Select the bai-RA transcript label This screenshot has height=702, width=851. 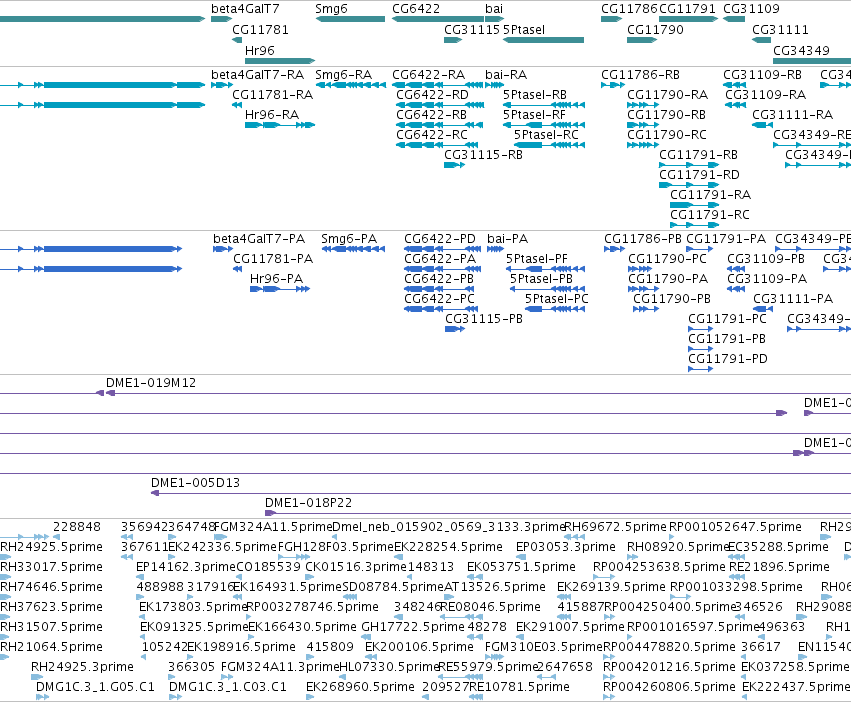(506, 74)
